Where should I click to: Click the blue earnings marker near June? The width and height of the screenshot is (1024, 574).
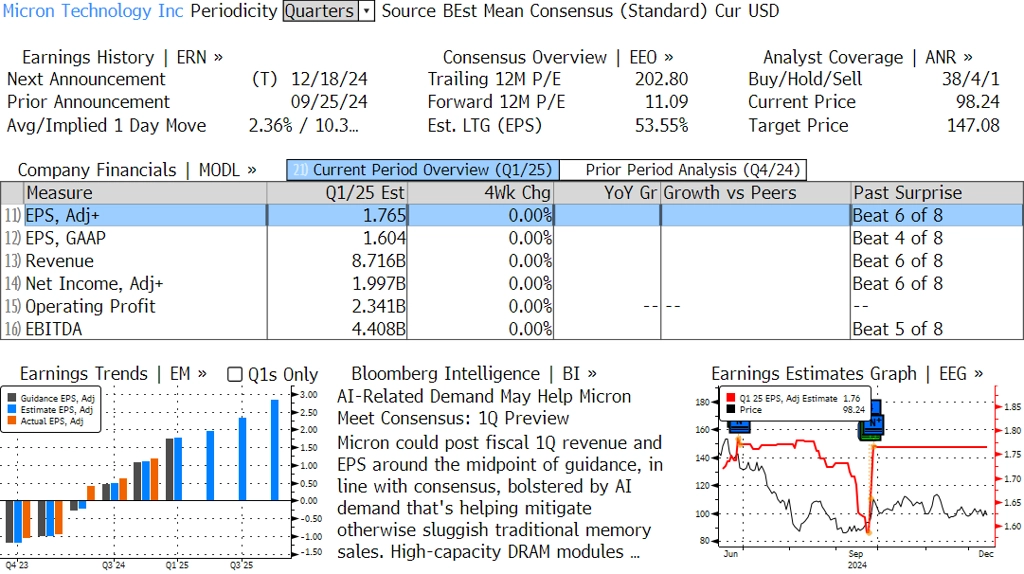coord(739,425)
